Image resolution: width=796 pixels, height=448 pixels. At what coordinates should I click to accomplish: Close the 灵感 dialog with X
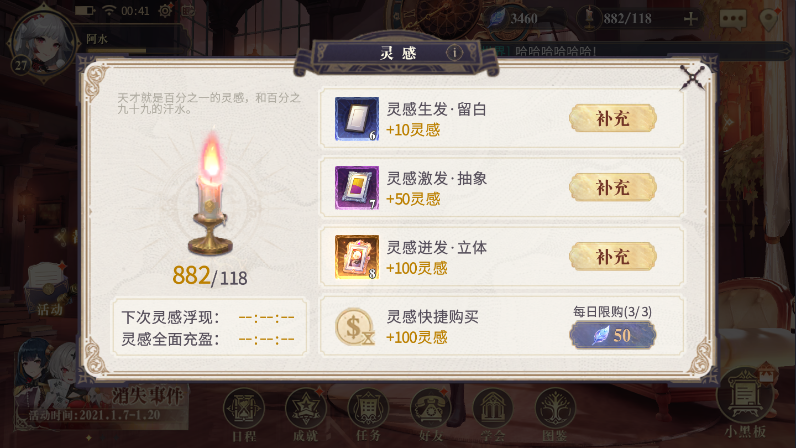click(x=693, y=79)
